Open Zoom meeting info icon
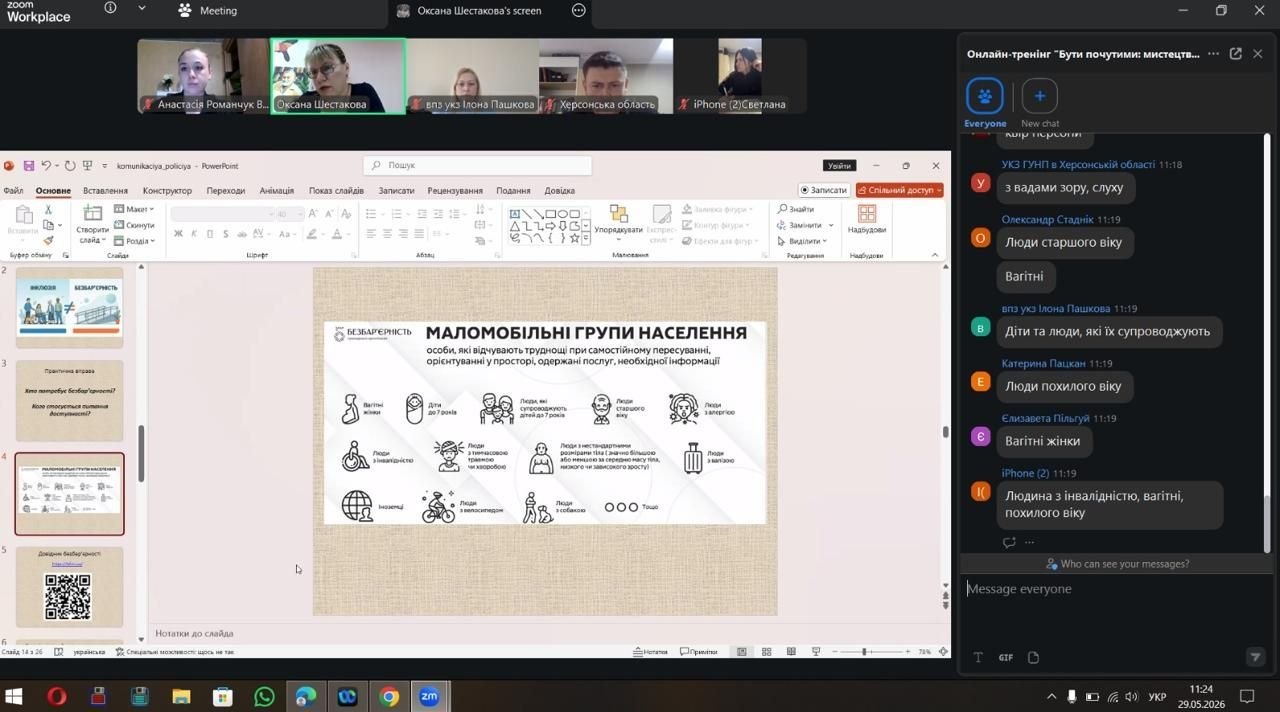This screenshot has height=712, width=1280. point(110,8)
